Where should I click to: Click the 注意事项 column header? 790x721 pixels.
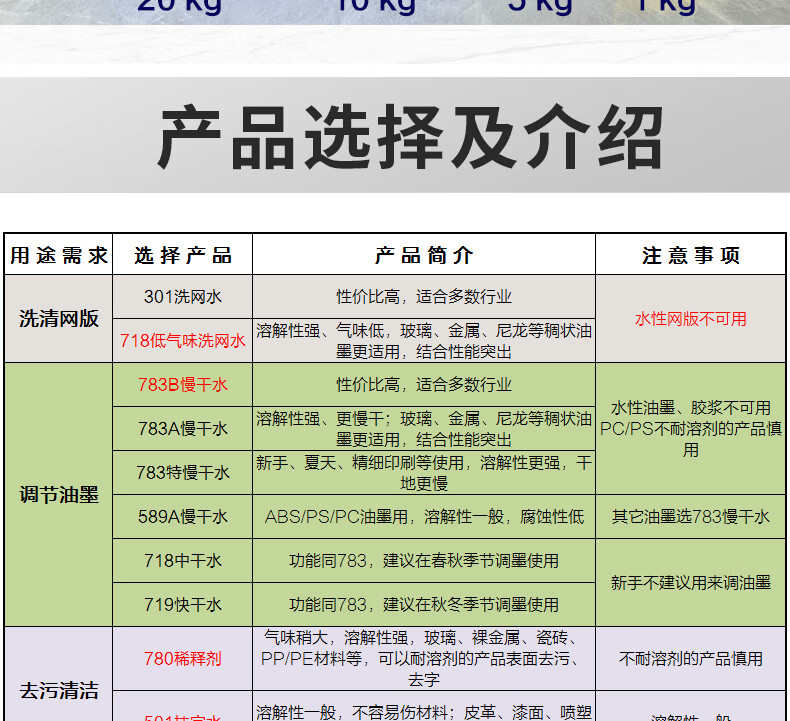691,255
